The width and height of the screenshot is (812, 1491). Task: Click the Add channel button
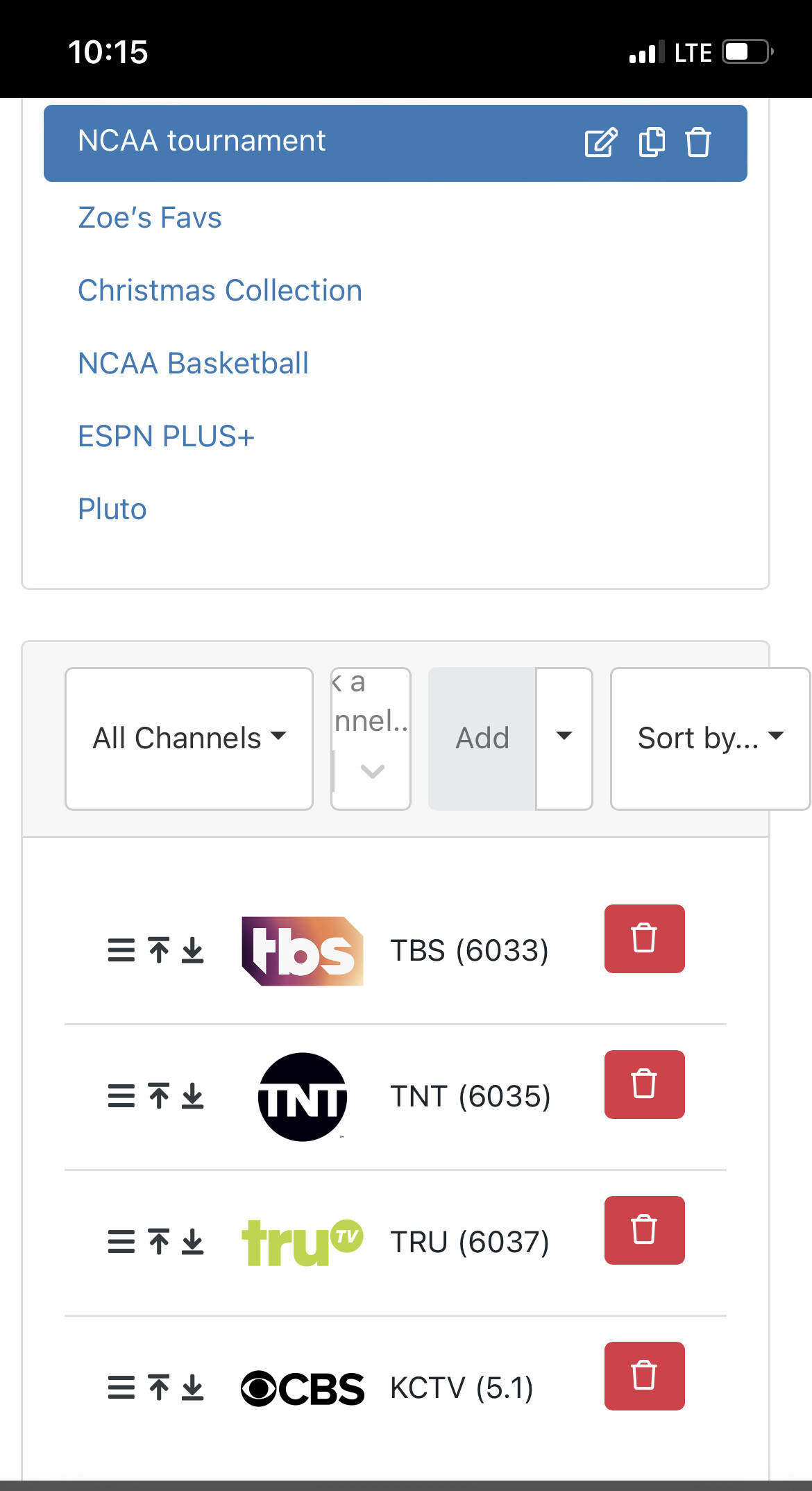(482, 739)
